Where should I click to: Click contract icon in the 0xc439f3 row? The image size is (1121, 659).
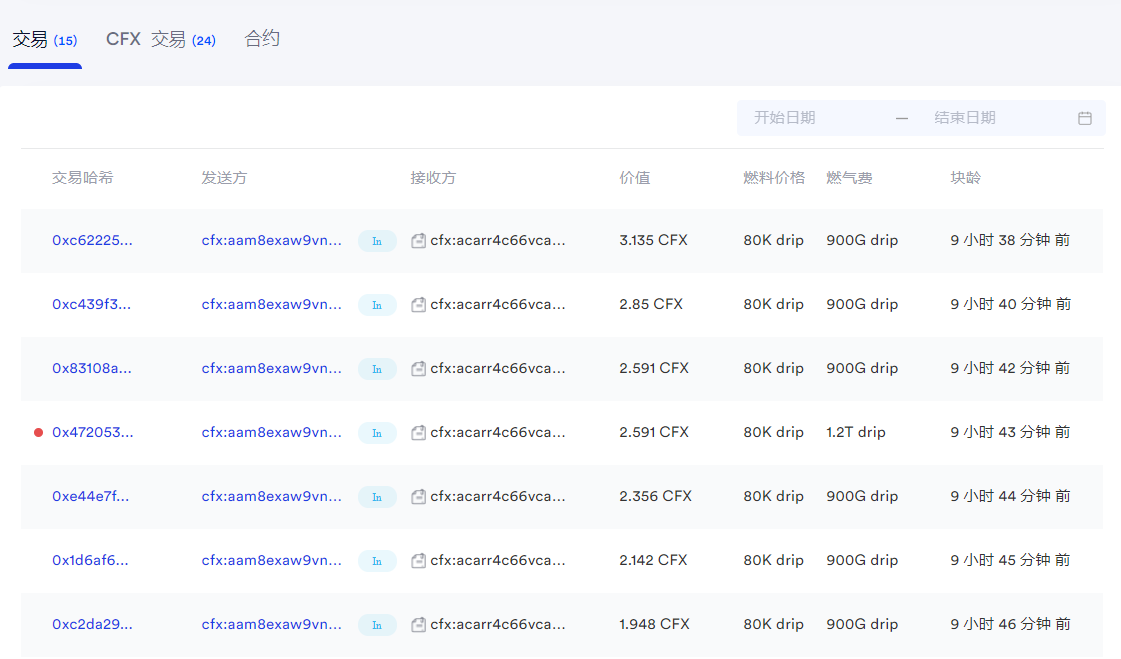click(419, 304)
